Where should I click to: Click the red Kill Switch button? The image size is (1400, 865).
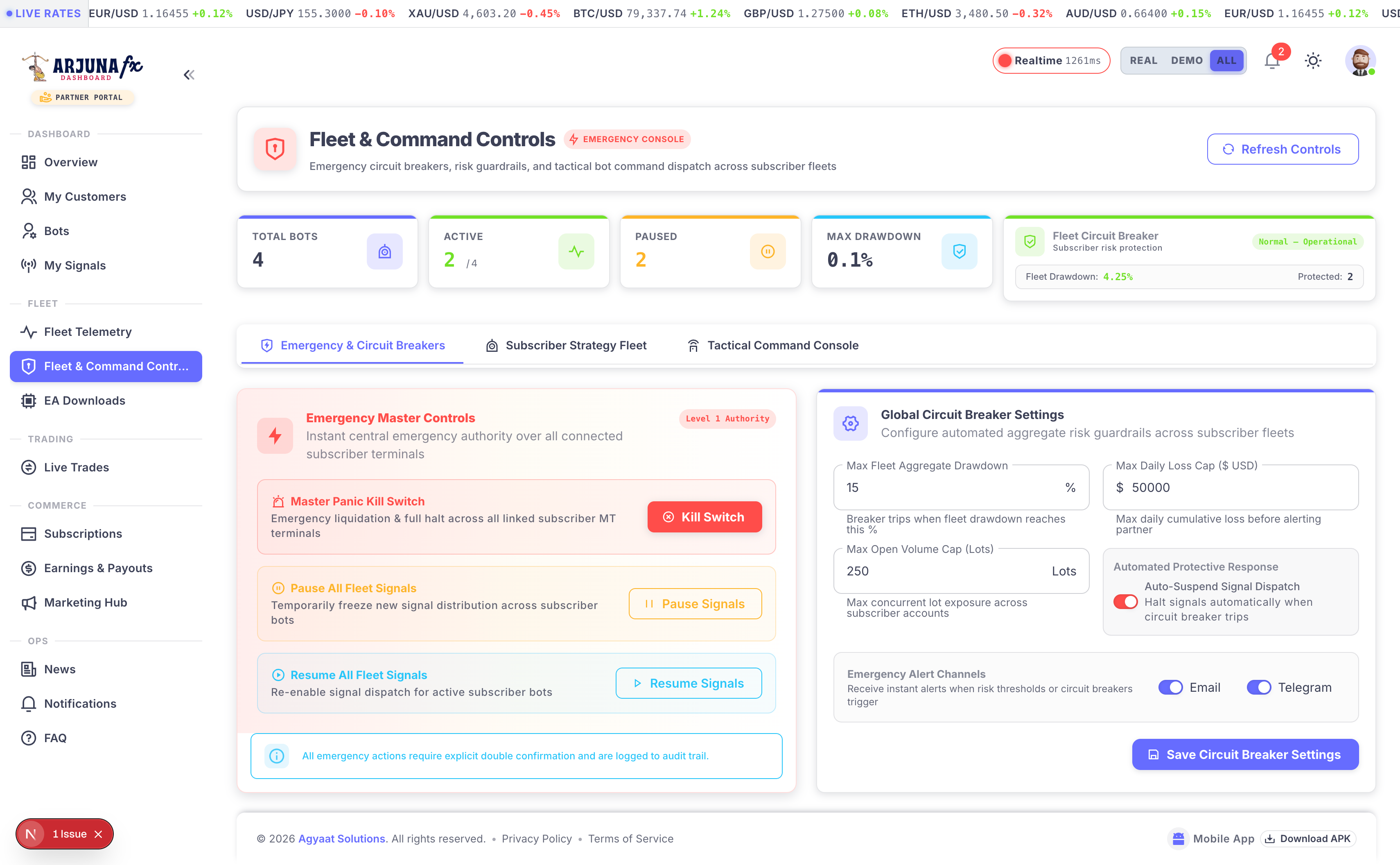[704, 517]
